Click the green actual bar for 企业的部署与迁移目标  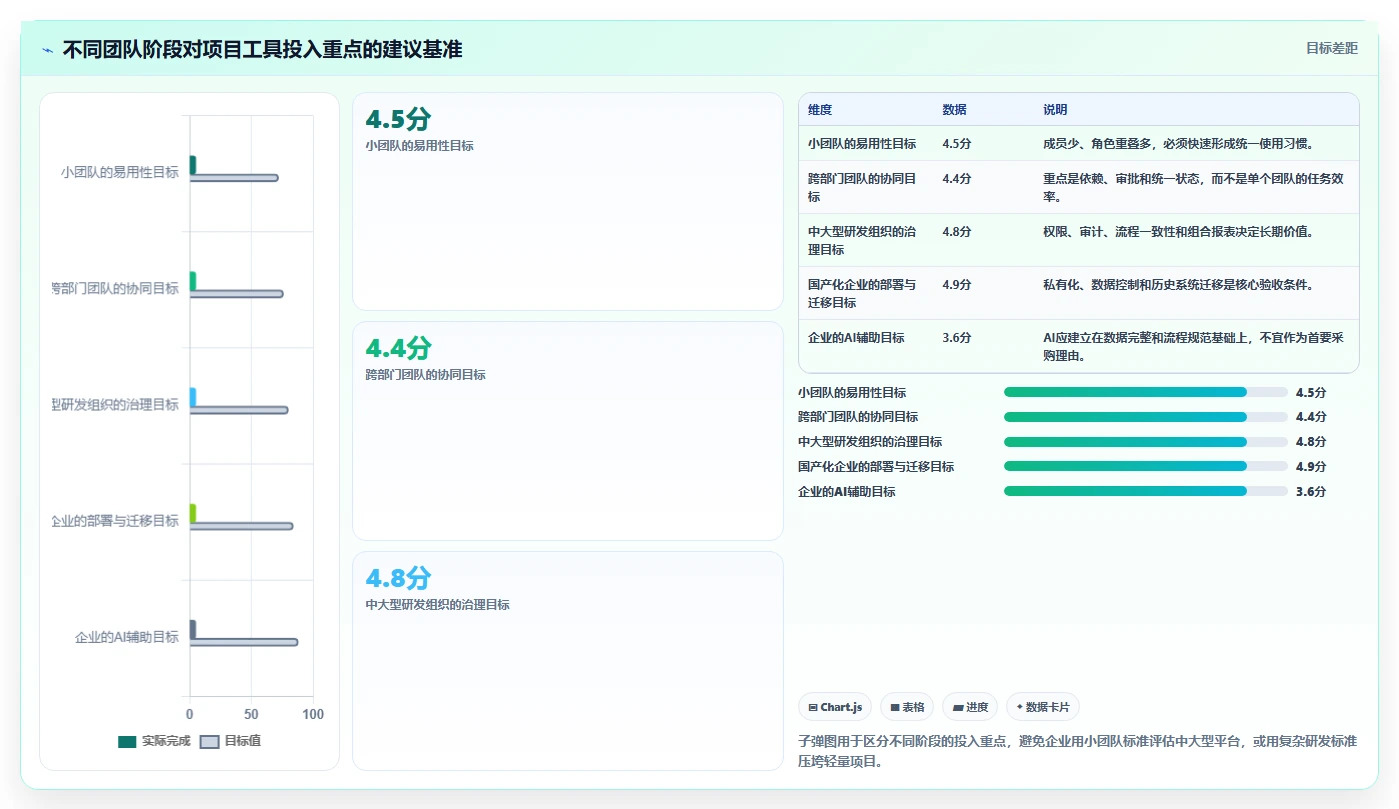[x=193, y=513]
